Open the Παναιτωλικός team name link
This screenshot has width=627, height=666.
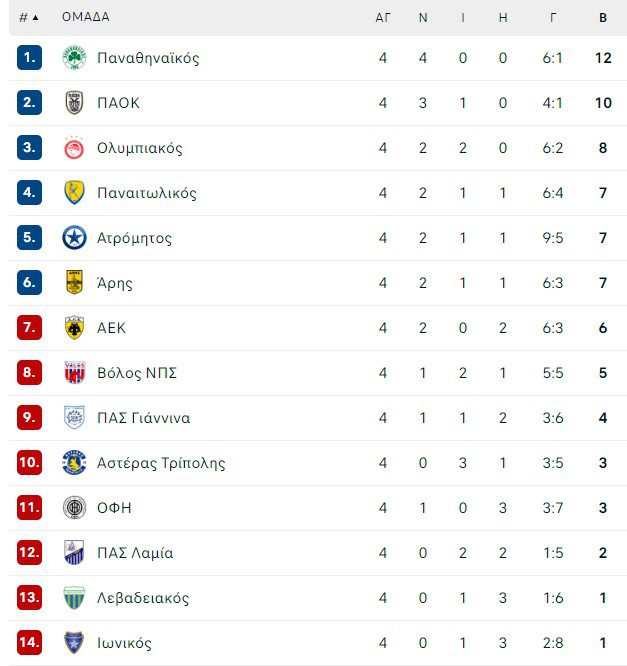(147, 193)
